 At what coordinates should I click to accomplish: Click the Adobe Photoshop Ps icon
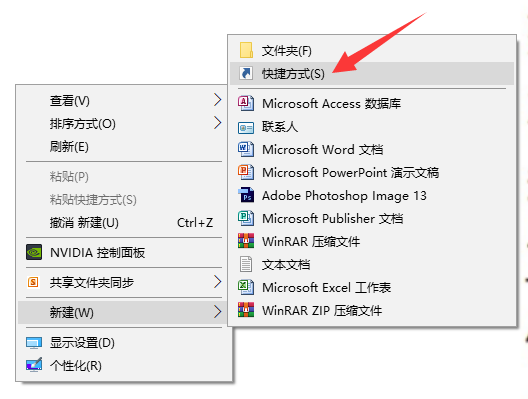(x=246, y=195)
